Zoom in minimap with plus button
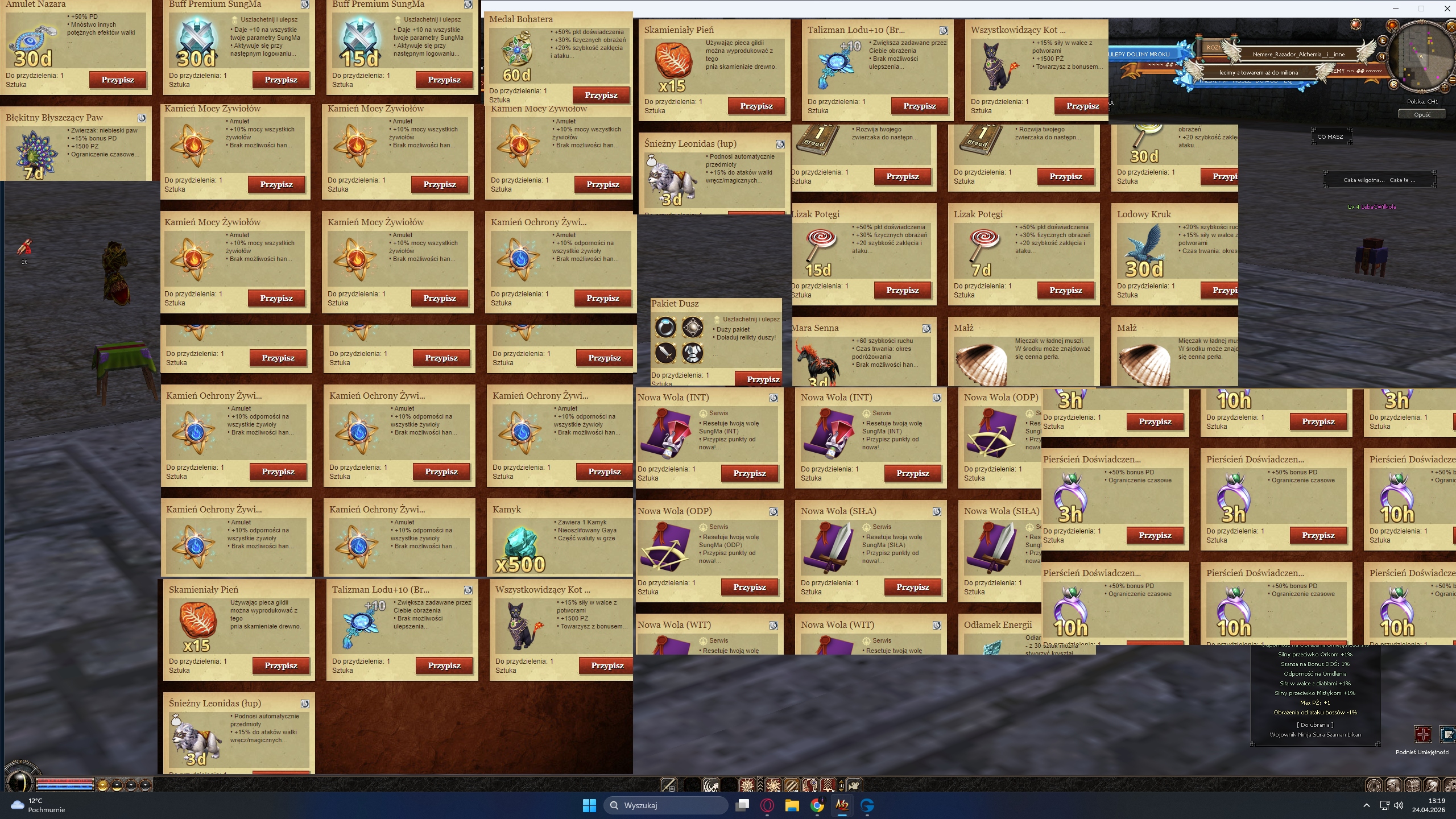Viewport: 1456px width, 819px height. [x=1445, y=88]
